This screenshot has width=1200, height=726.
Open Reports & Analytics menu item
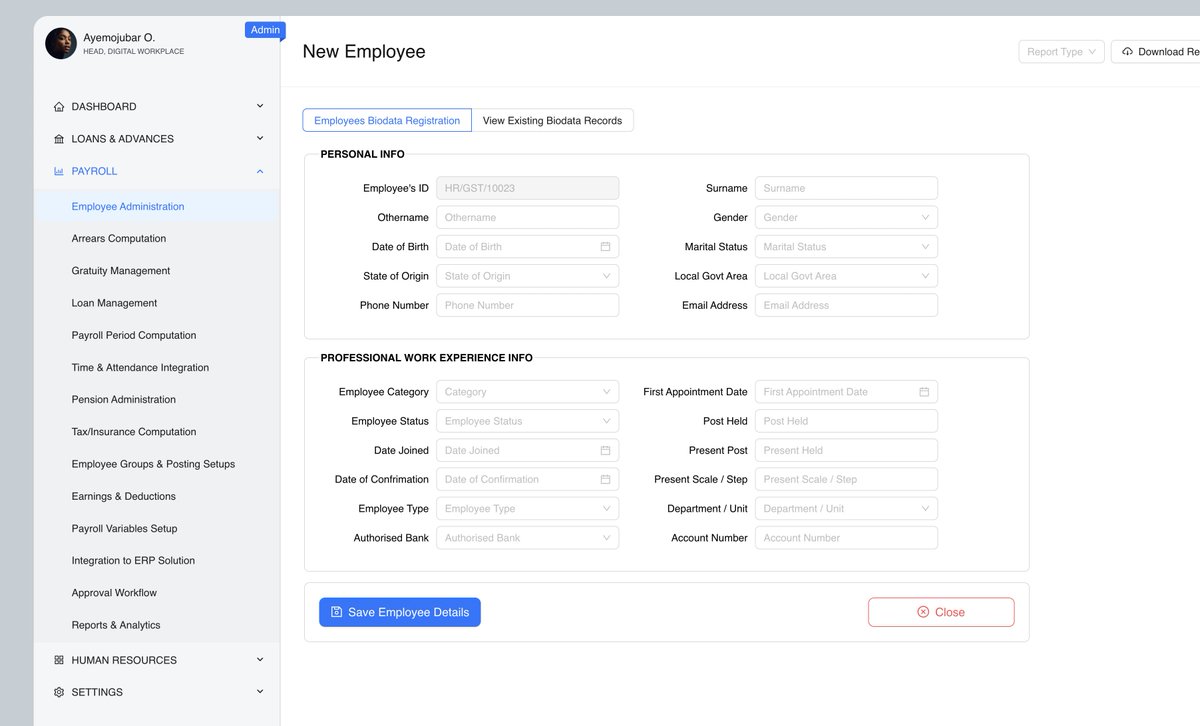tap(157, 625)
